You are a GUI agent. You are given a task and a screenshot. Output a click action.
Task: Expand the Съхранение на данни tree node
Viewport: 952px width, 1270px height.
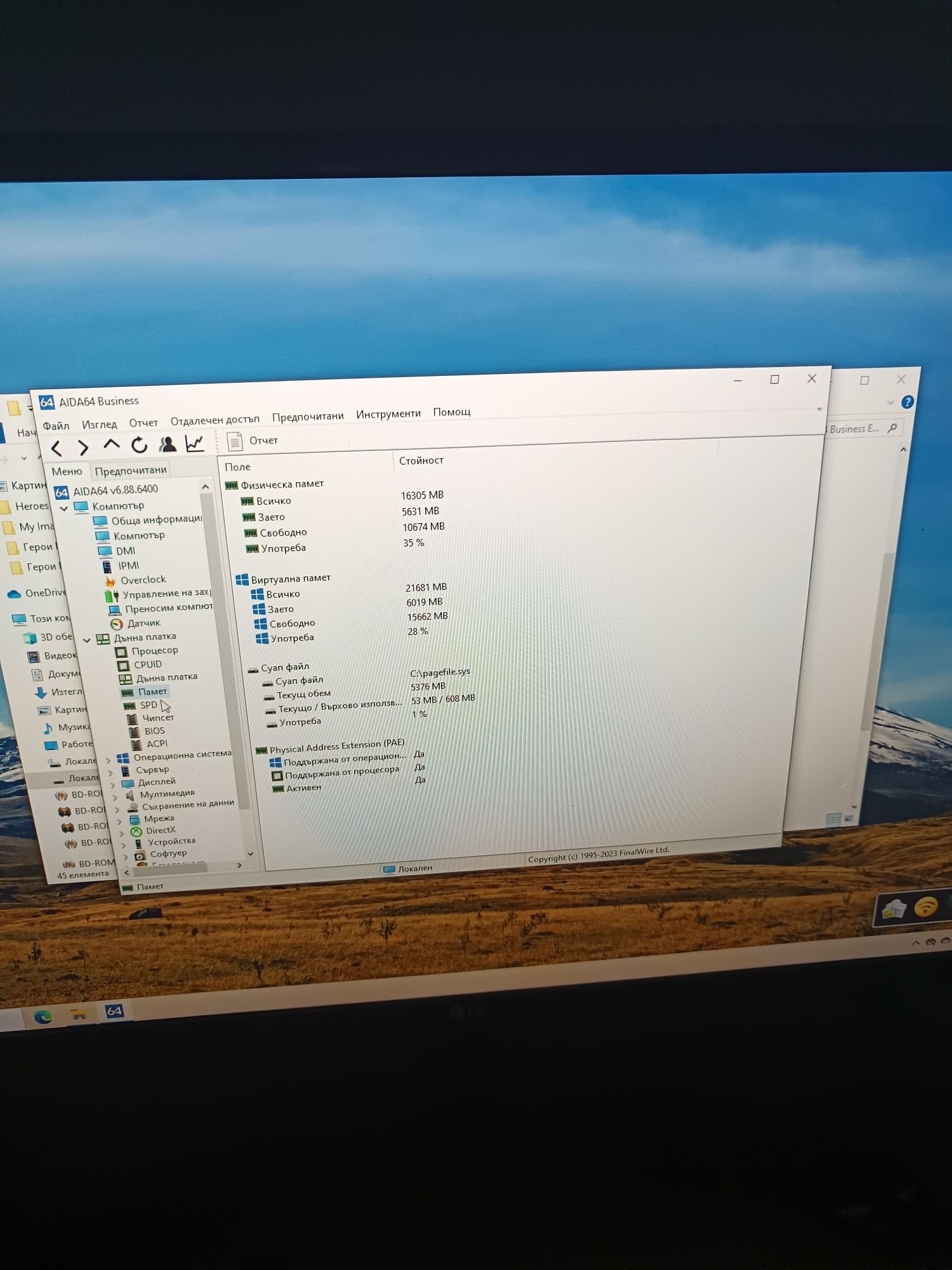point(117,809)
